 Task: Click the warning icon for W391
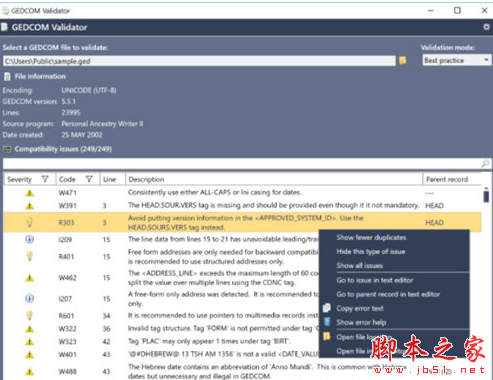29,206
